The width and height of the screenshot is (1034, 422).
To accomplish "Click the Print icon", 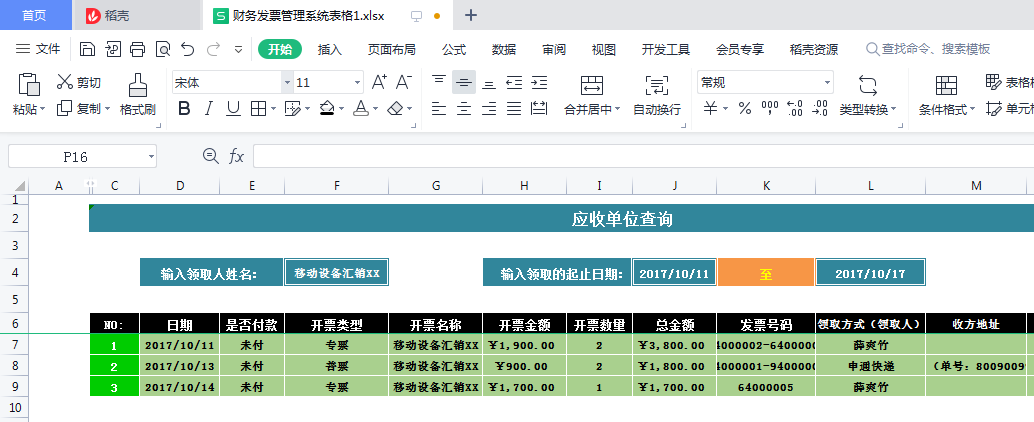I will point(137,49).
